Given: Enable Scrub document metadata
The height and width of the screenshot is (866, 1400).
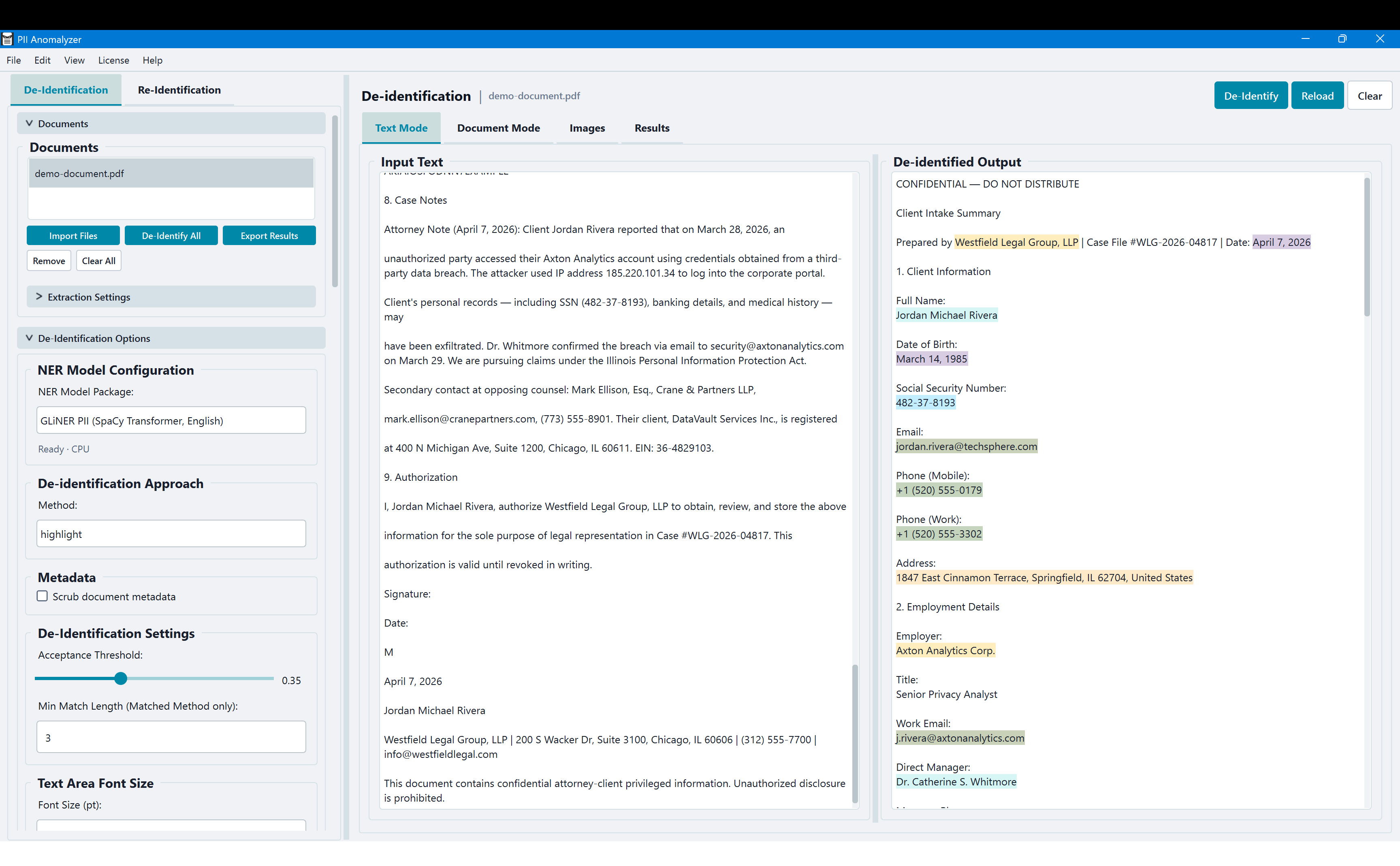Looking at the screenshot, I should pyautogui.click(x=42, y=596).
